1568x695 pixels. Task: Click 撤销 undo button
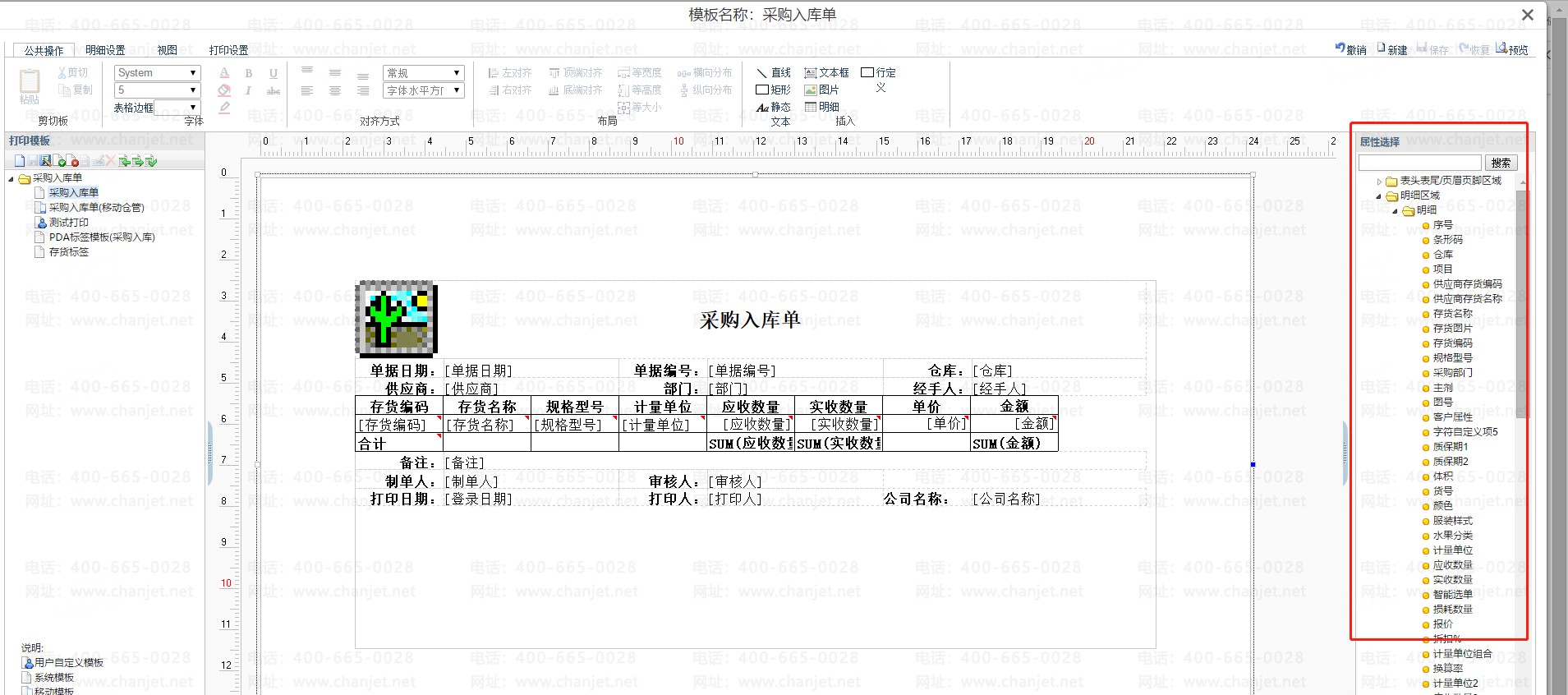(x=1351, y=49)
